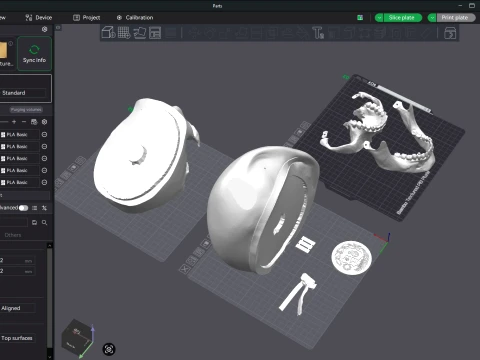This screenshot has height=360, width=480.
Task: Switch to the Device tab
Action: coord(39,18)
